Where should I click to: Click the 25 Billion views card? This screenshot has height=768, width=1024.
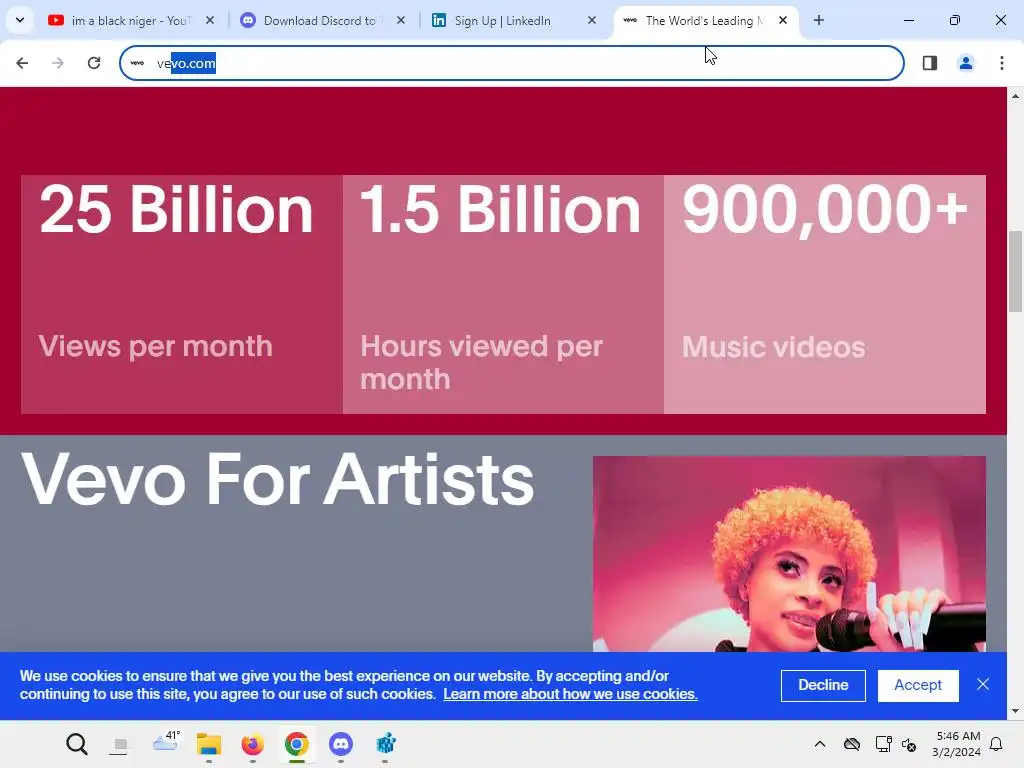[x=182, y=294]
